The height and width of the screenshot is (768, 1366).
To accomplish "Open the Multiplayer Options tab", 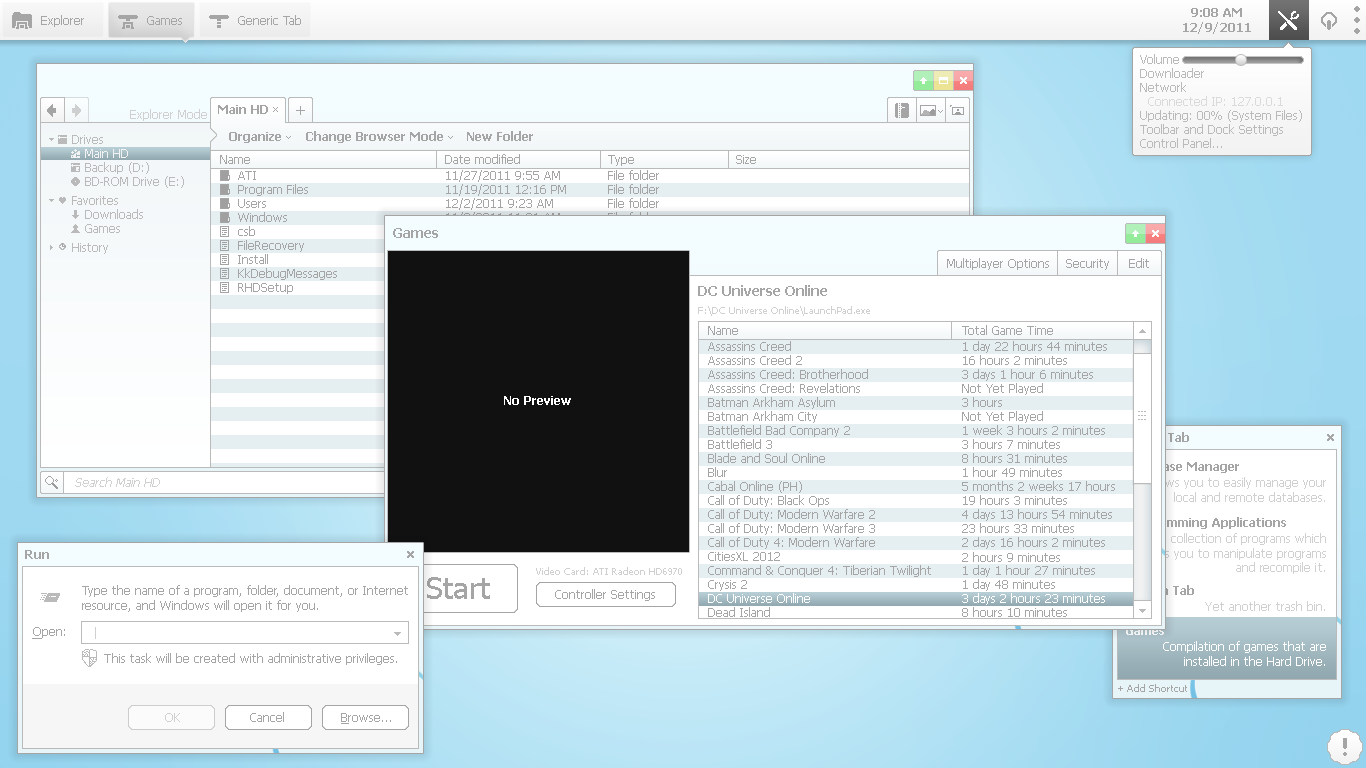I will pyautogui.click(x=997, y=263).
